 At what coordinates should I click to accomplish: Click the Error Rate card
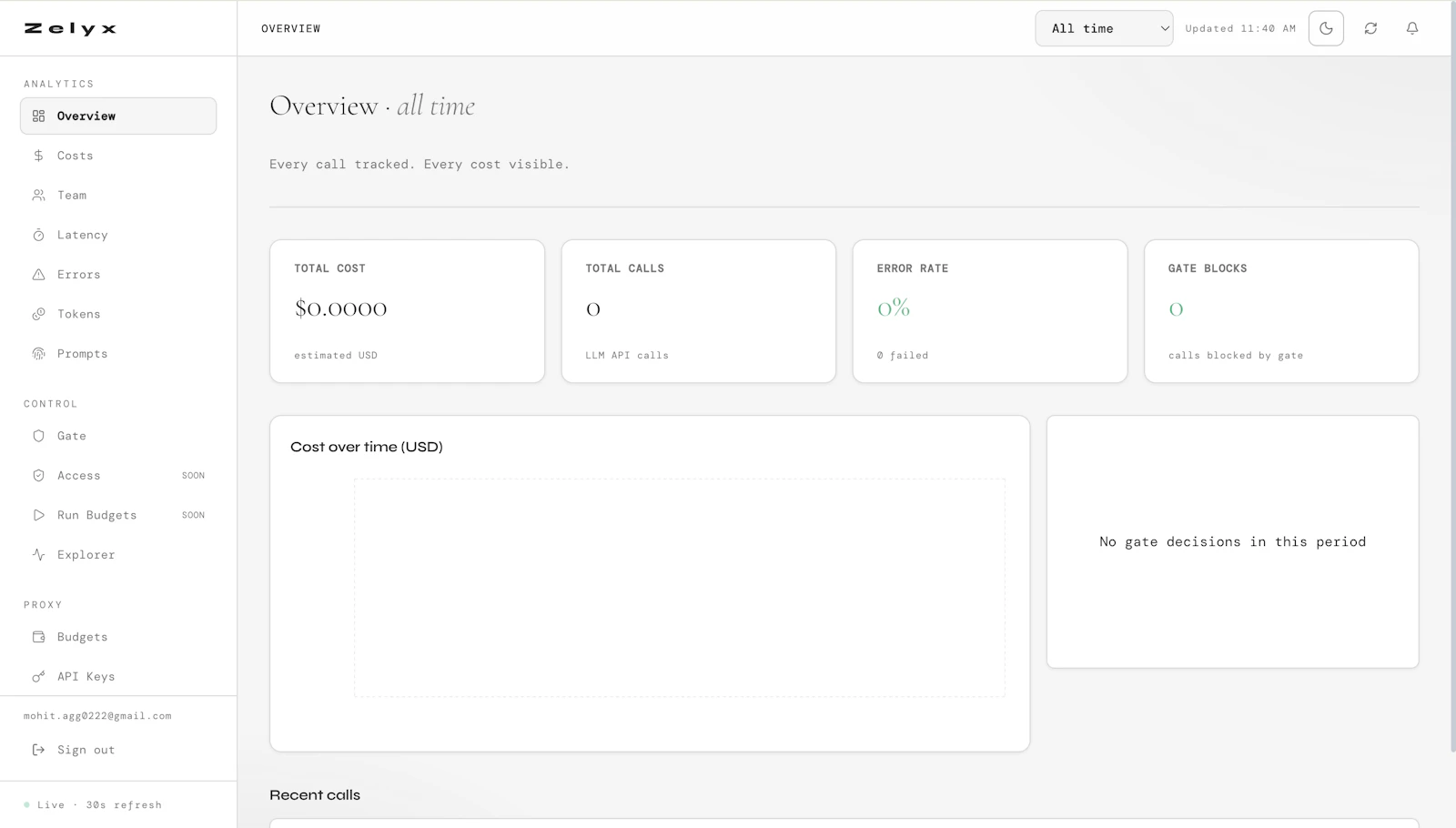990,311
